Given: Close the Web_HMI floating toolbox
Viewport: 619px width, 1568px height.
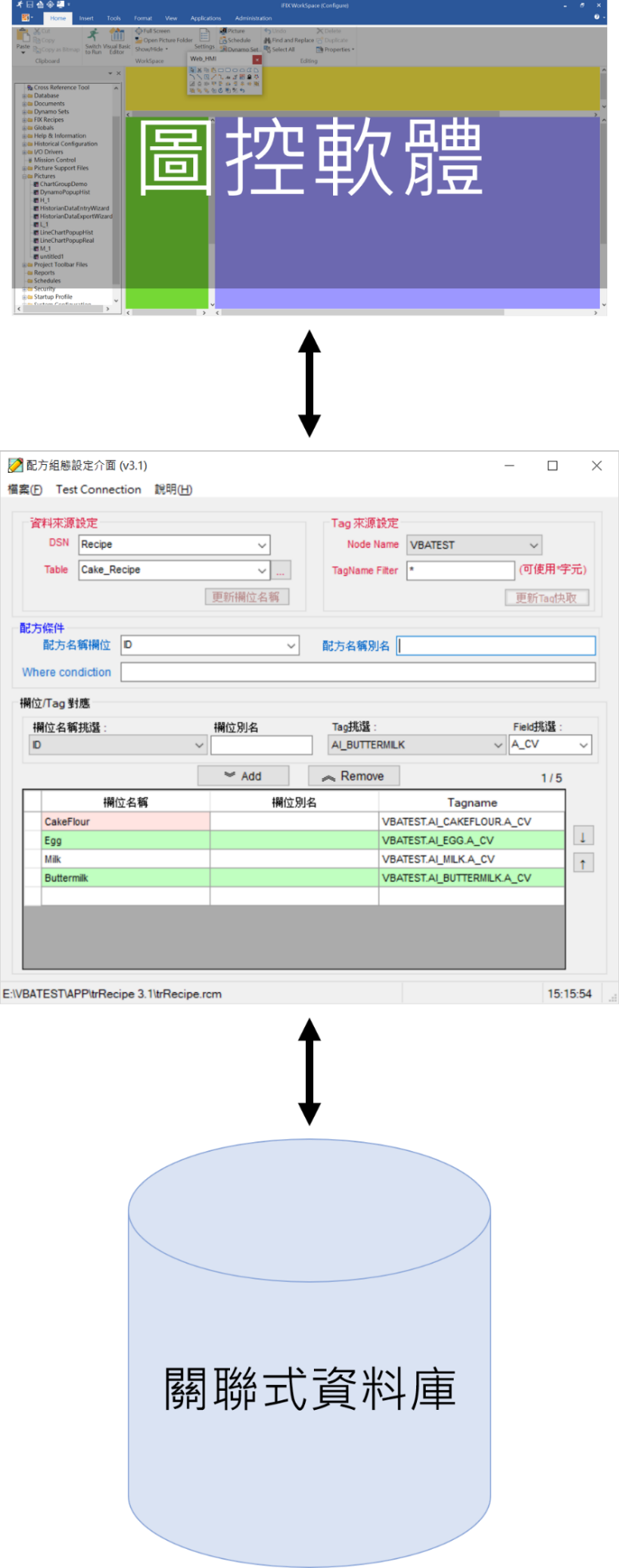Looking at the screenshot, I should [256, 59].
